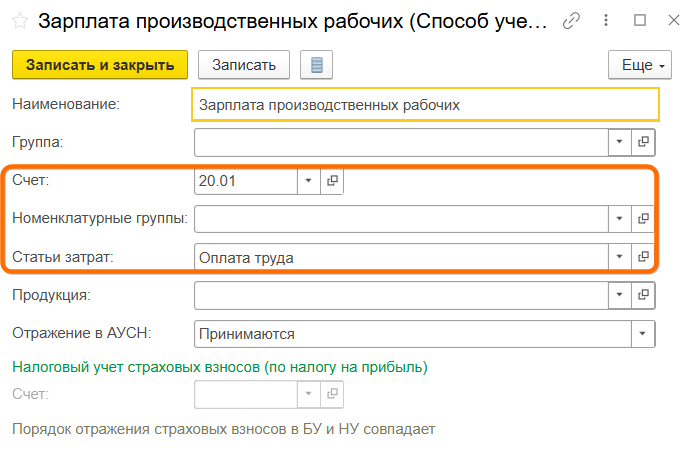Click the Счет field with 20.01
This screenshot has height=473, width=694.
[246, 181]
